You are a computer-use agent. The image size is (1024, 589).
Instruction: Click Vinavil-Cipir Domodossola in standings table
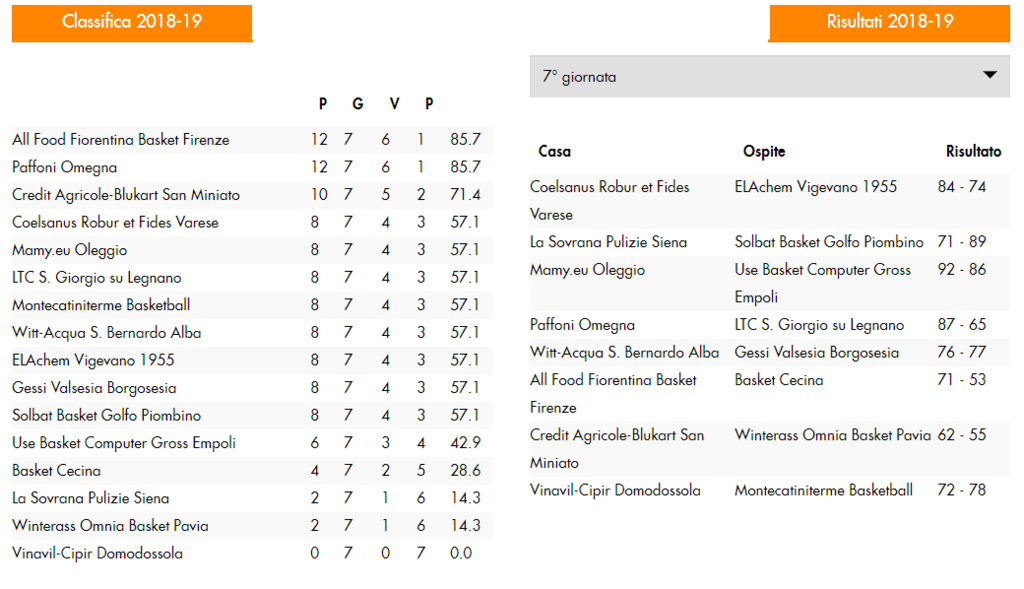(97, 553)
